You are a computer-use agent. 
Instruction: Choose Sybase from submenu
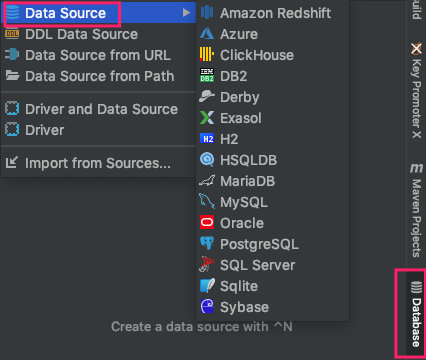[273, 307]
